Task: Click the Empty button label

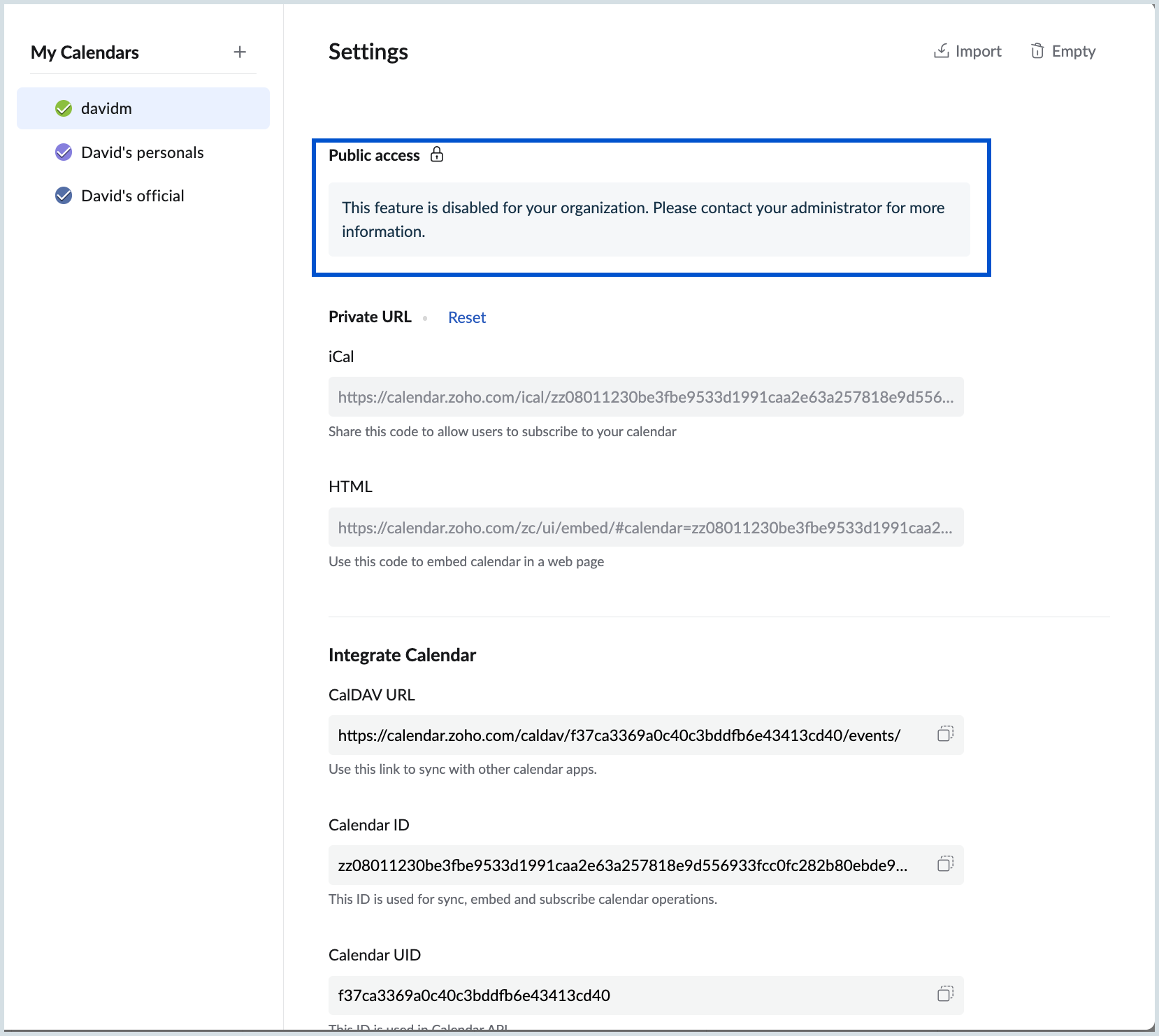Action: click(x=1073, y=51)
